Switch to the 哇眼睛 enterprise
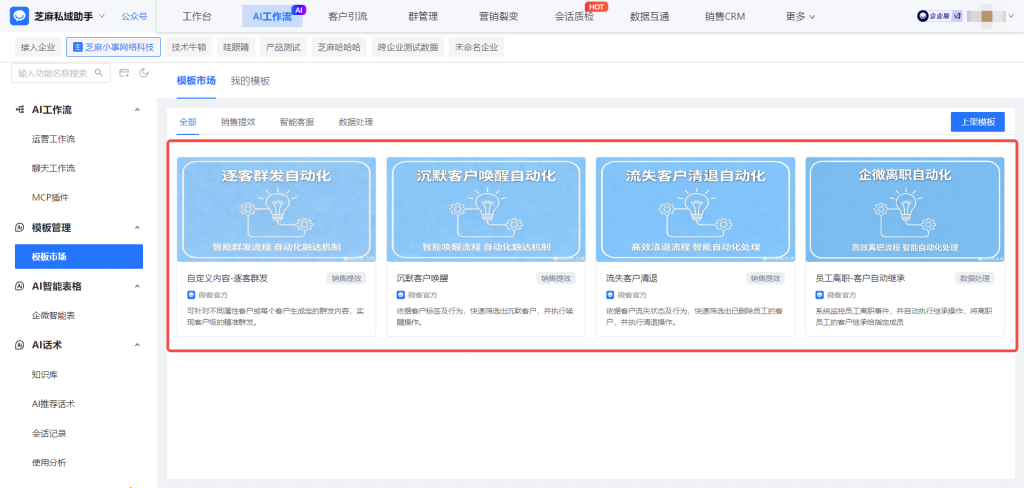The image size is (1024, 488). pos(236,47)
